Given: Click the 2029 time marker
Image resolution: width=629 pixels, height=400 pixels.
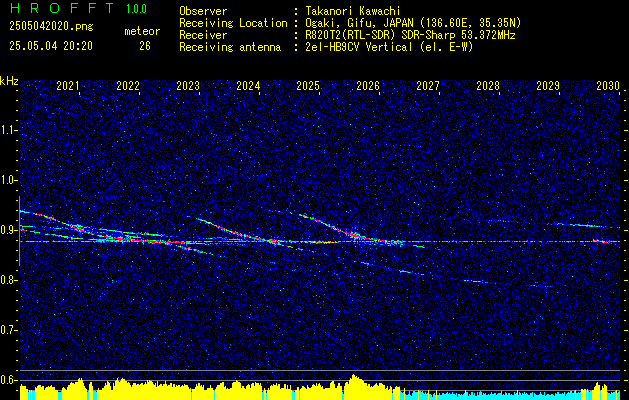Looking at the screenshot, I should [x=548, y=86].
